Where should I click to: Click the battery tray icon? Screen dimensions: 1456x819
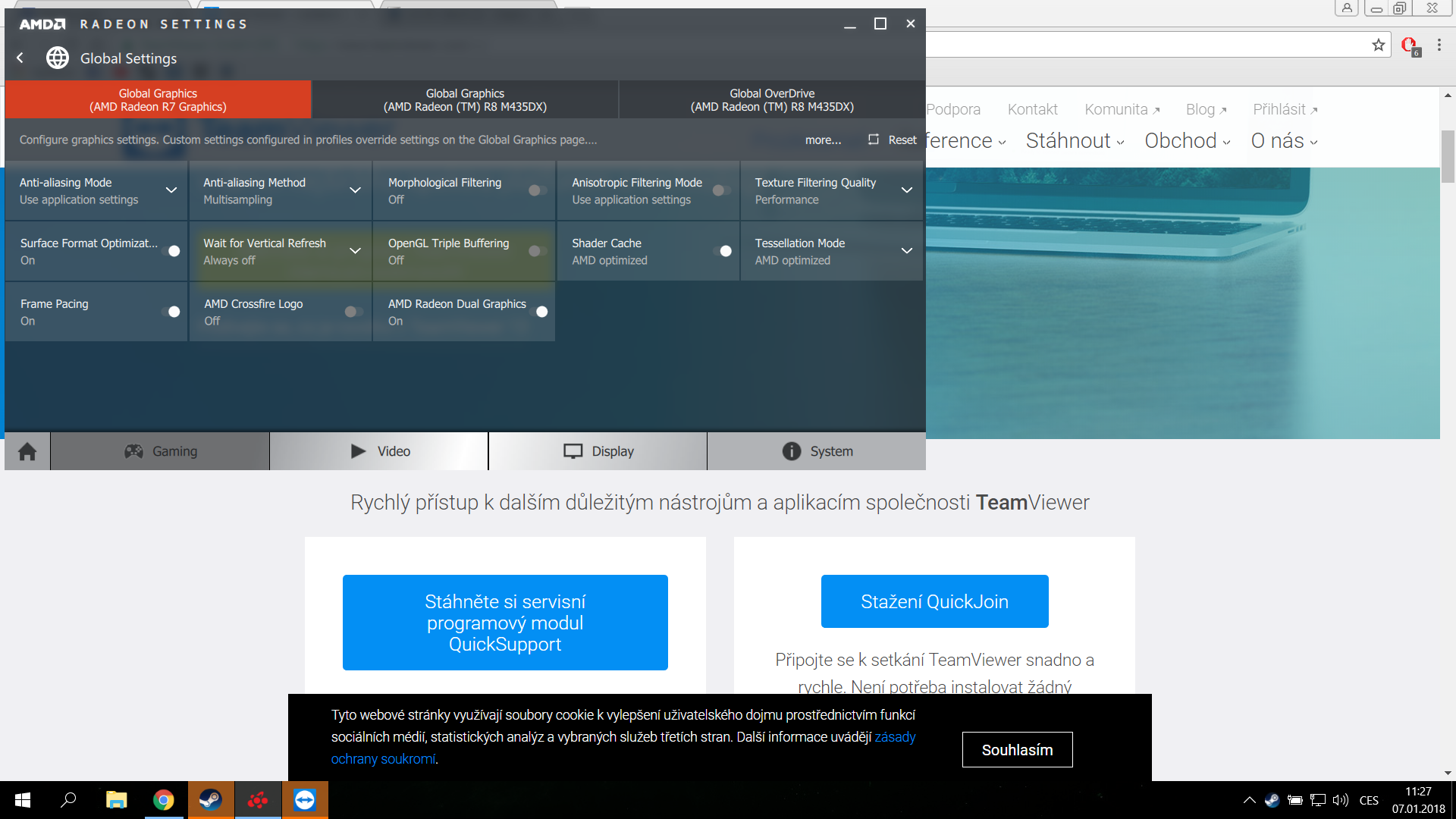click(1295, 800)
